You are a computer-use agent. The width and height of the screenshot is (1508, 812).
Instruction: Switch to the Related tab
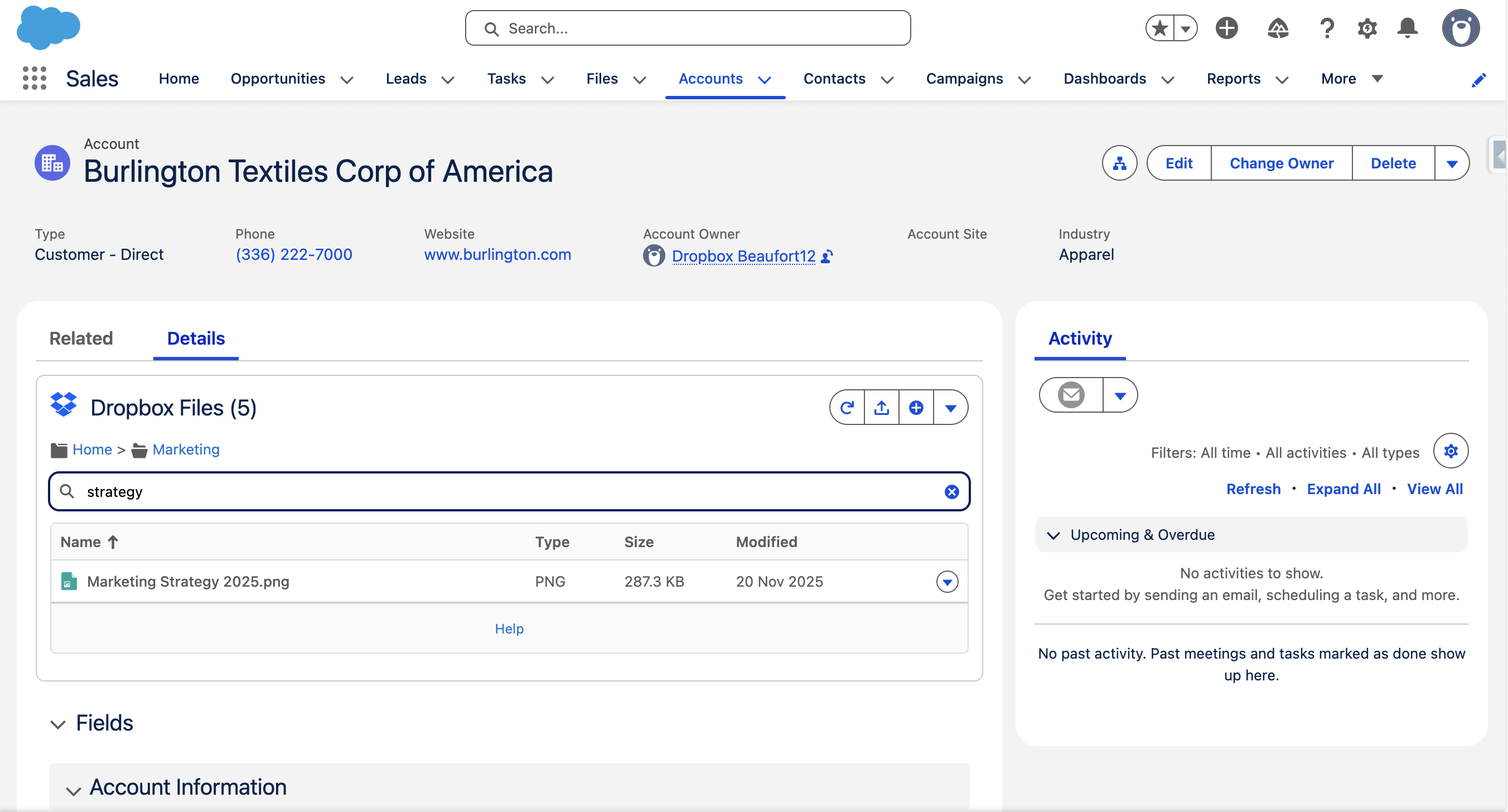(x=81, y=339)
